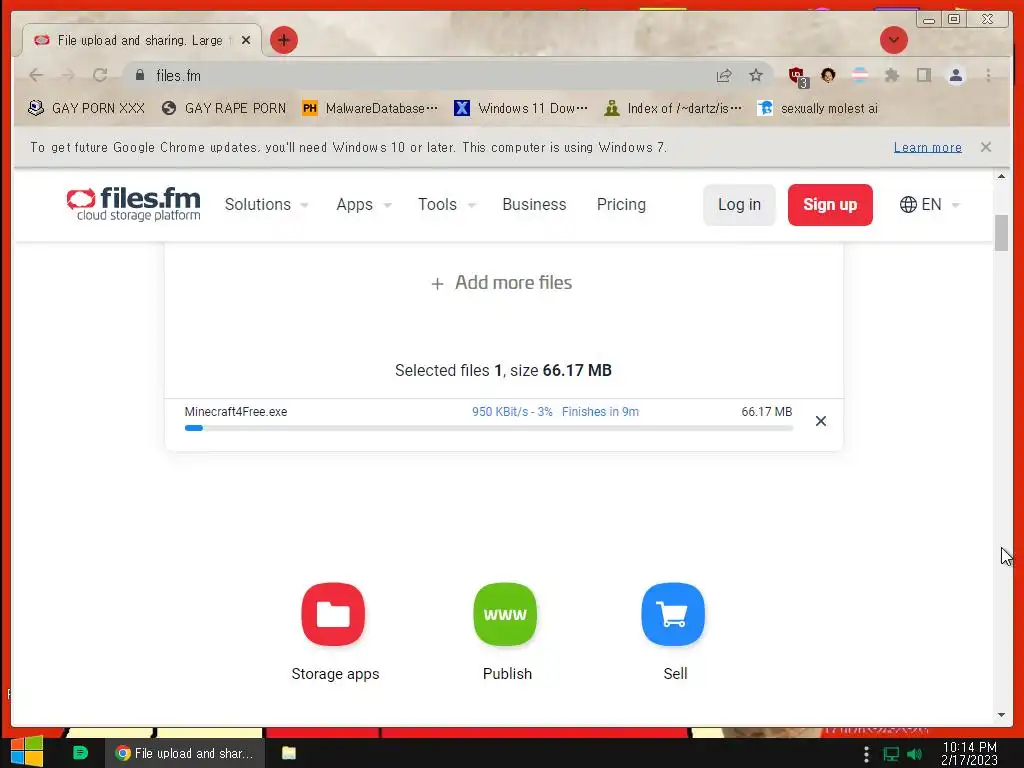Open the Windows Start button
1024x768 pixels.
[27, 752]
